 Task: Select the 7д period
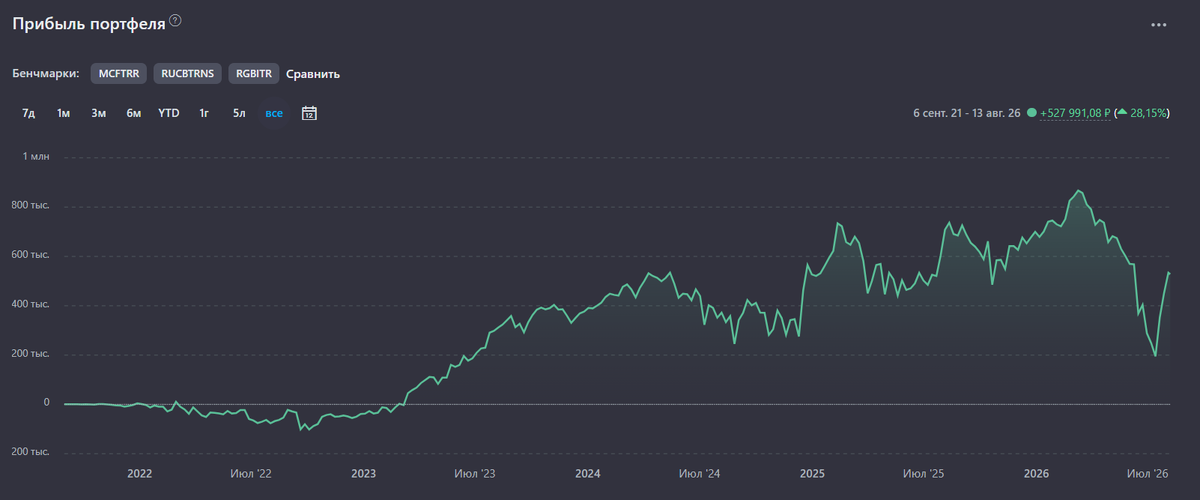(29, 113)
